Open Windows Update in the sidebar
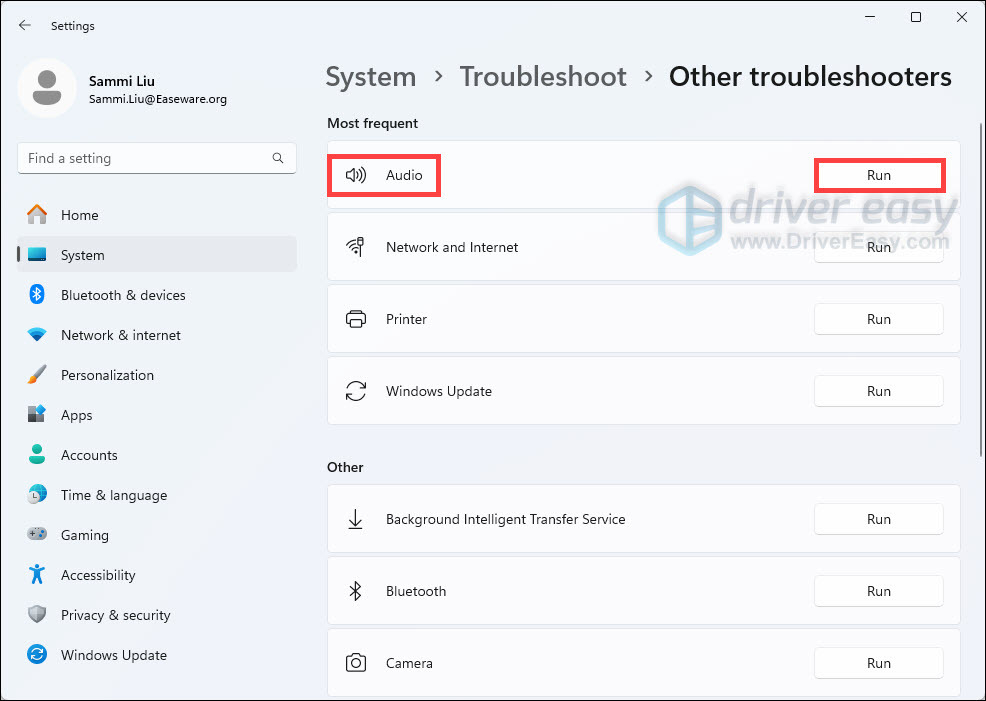Screen dimensions: 986x701 [x=113, y=655]
